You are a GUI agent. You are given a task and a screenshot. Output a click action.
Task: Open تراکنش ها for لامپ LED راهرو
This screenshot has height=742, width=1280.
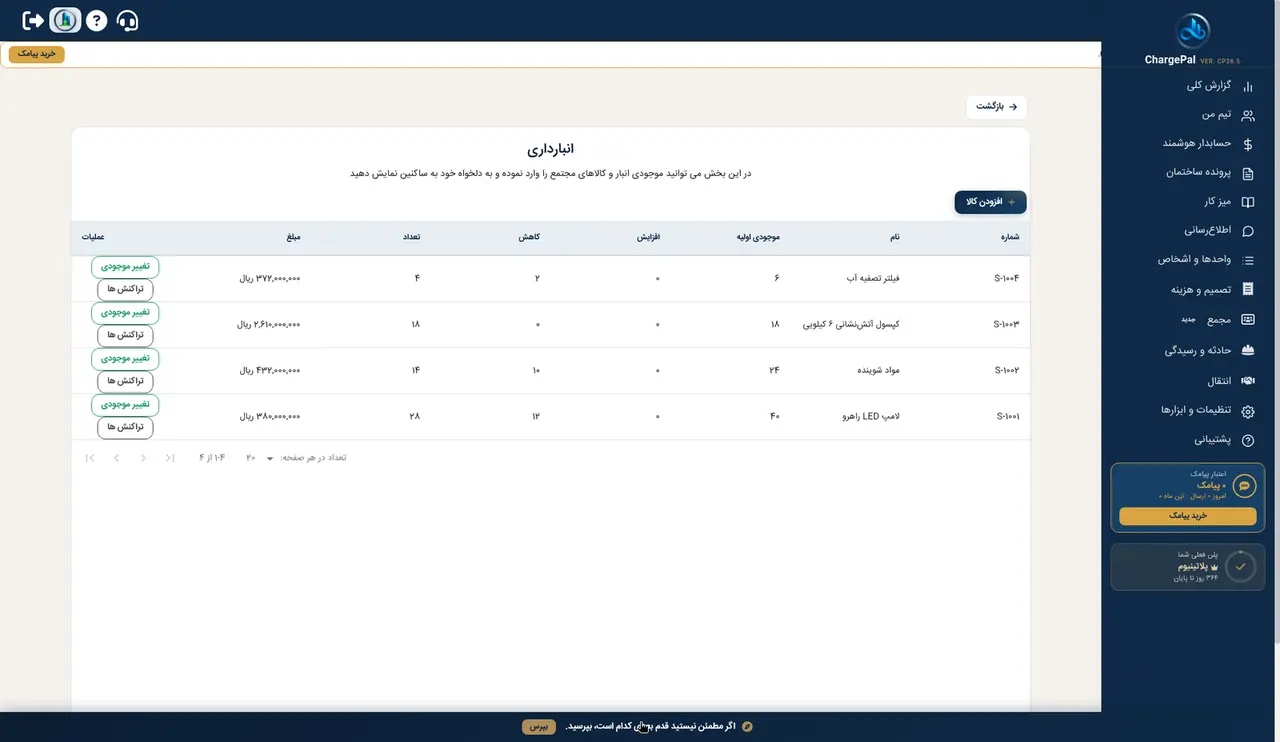(x=125, y=427)
